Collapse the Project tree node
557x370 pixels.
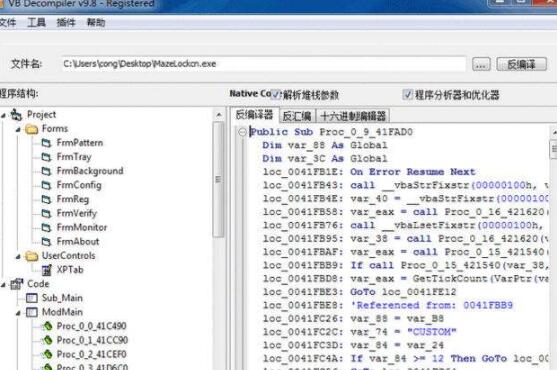tap(3, 115)
